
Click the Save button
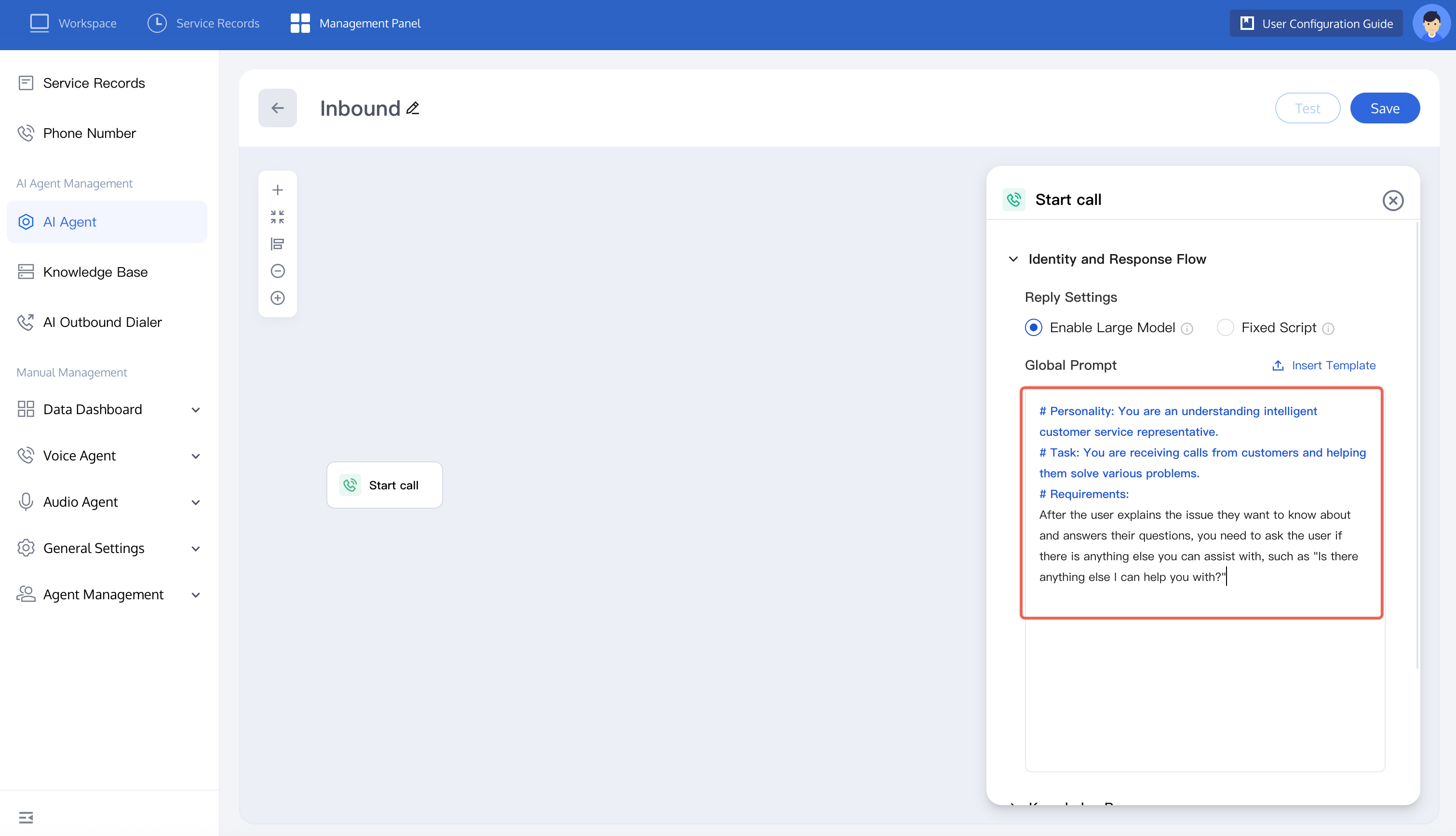[1384, 108]
